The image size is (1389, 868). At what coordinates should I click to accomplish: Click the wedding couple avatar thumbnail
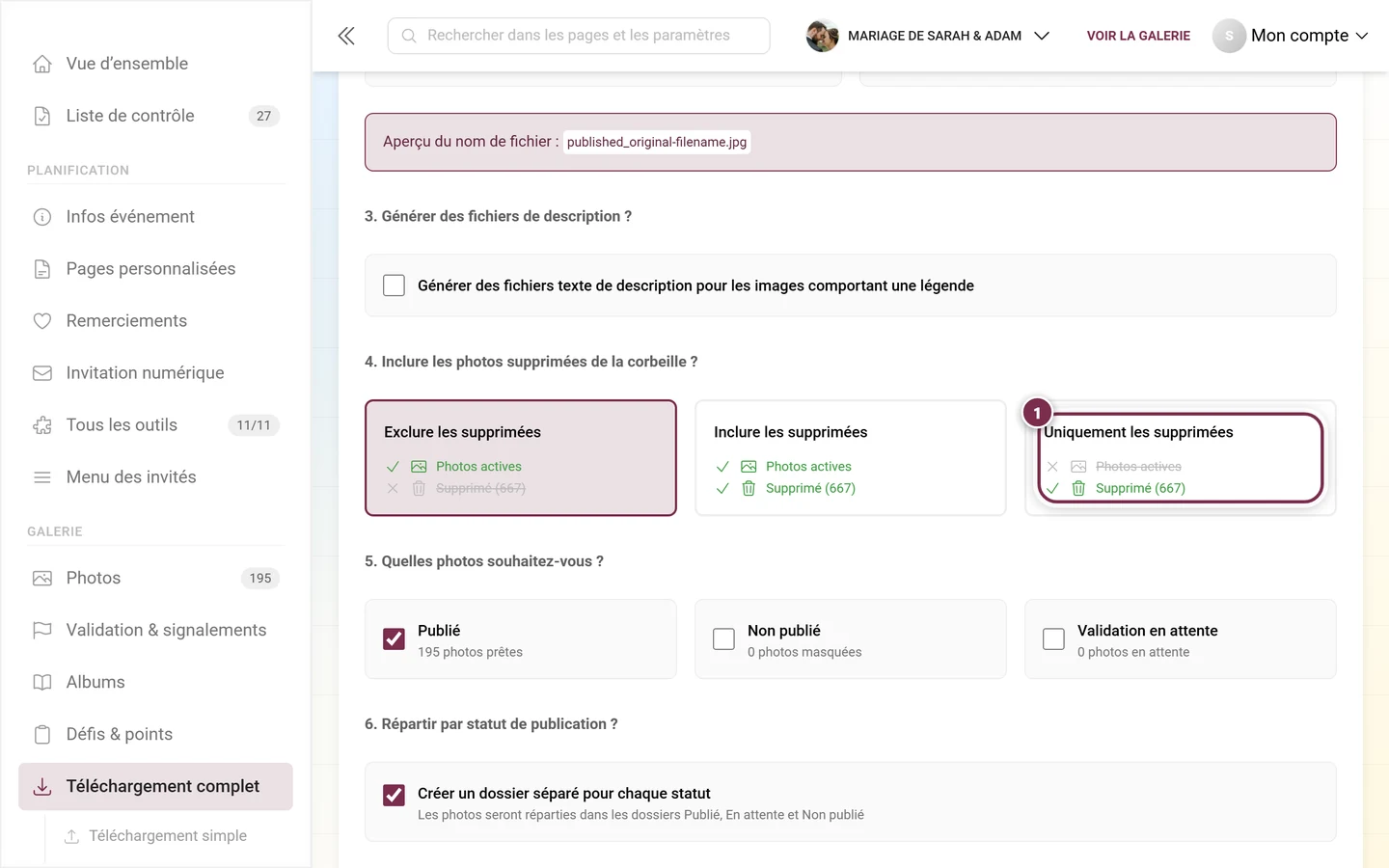coord(822,36)
